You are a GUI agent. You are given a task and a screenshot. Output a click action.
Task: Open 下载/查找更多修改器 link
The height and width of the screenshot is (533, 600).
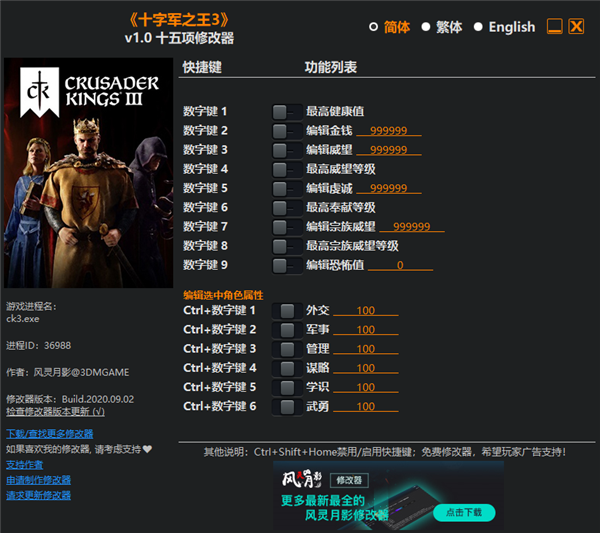coord(49,434)
